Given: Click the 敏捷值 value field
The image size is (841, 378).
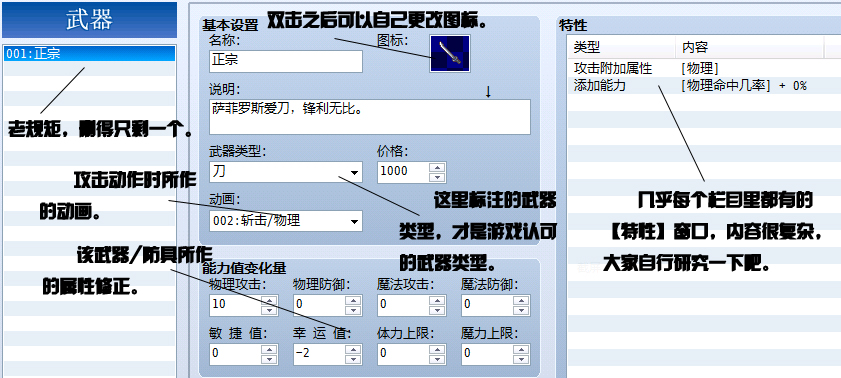Looking at the screenshot, I should pyautogui.click(x=235, y=354).
